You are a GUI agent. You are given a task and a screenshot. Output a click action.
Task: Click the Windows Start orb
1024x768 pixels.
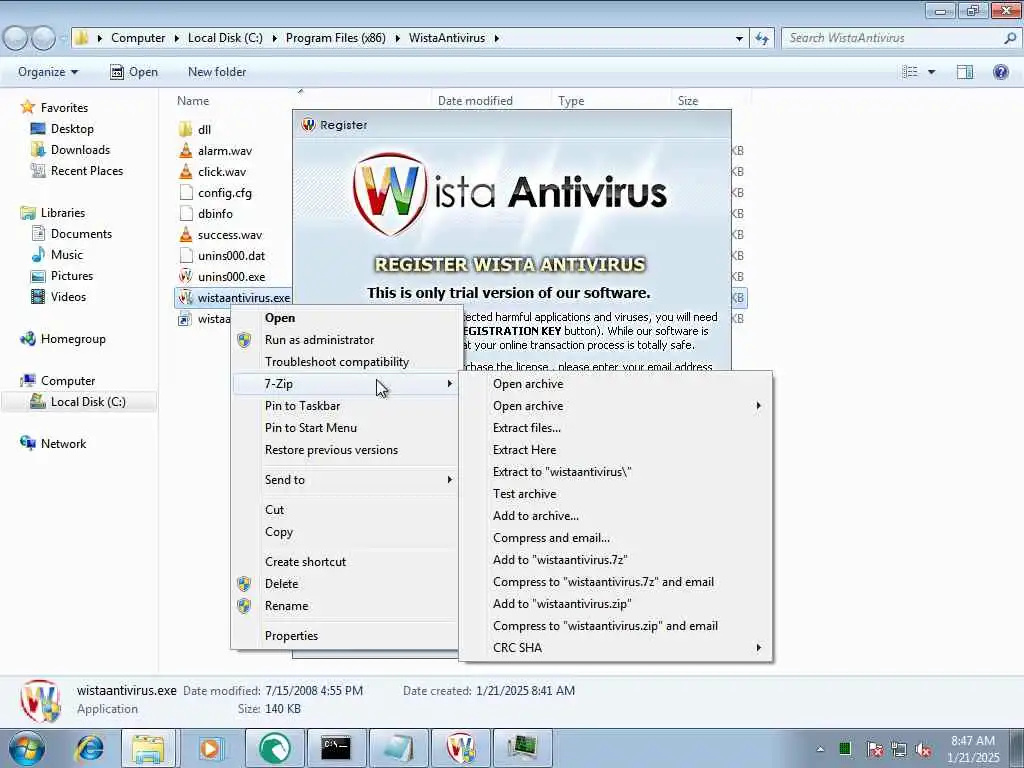click(27, 748)
